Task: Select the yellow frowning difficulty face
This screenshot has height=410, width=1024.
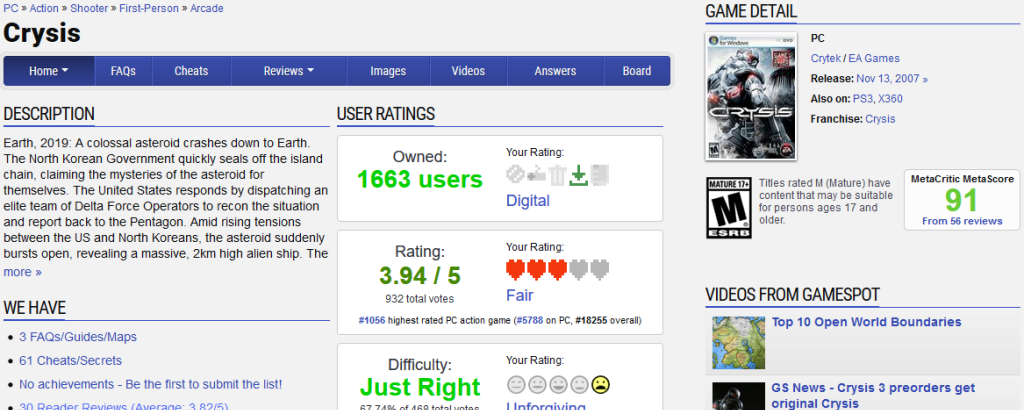Action: (600, 385)
